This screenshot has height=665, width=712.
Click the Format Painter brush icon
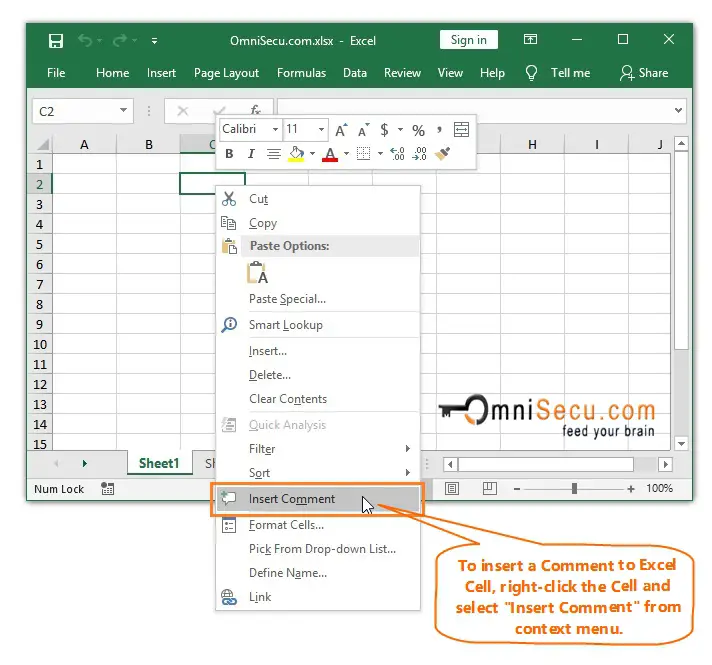[442, 154]
